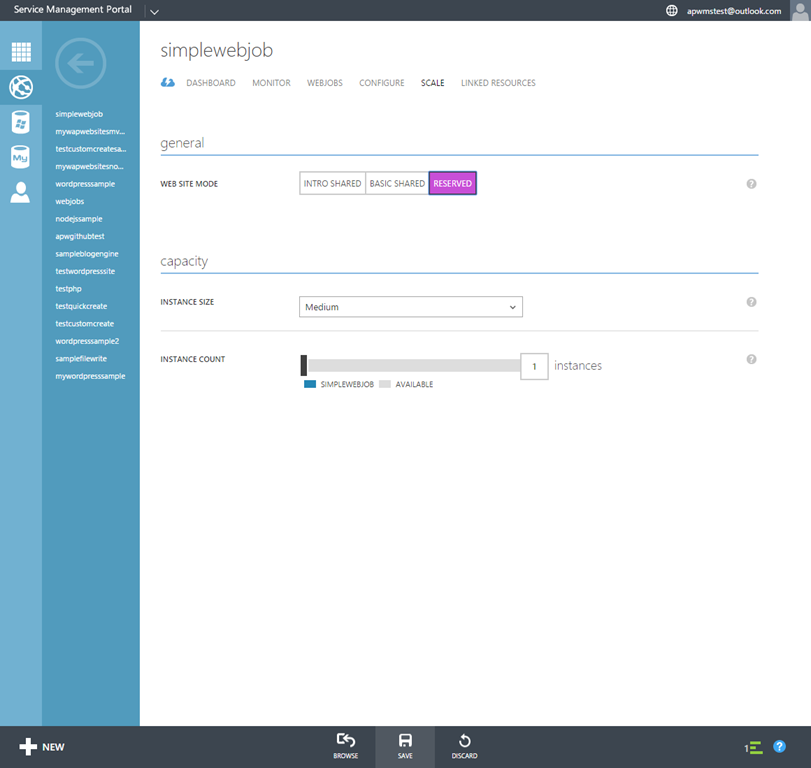Select Reserved web site mode

(x=453, y=183)
